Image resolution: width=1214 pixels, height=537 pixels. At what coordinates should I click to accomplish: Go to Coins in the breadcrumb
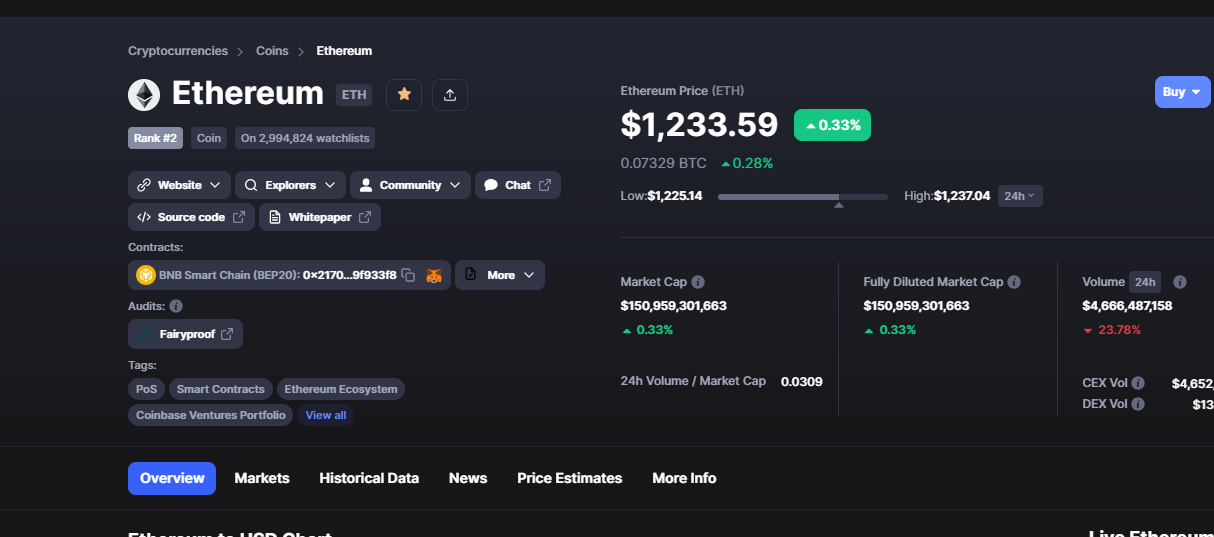[272, 51]
